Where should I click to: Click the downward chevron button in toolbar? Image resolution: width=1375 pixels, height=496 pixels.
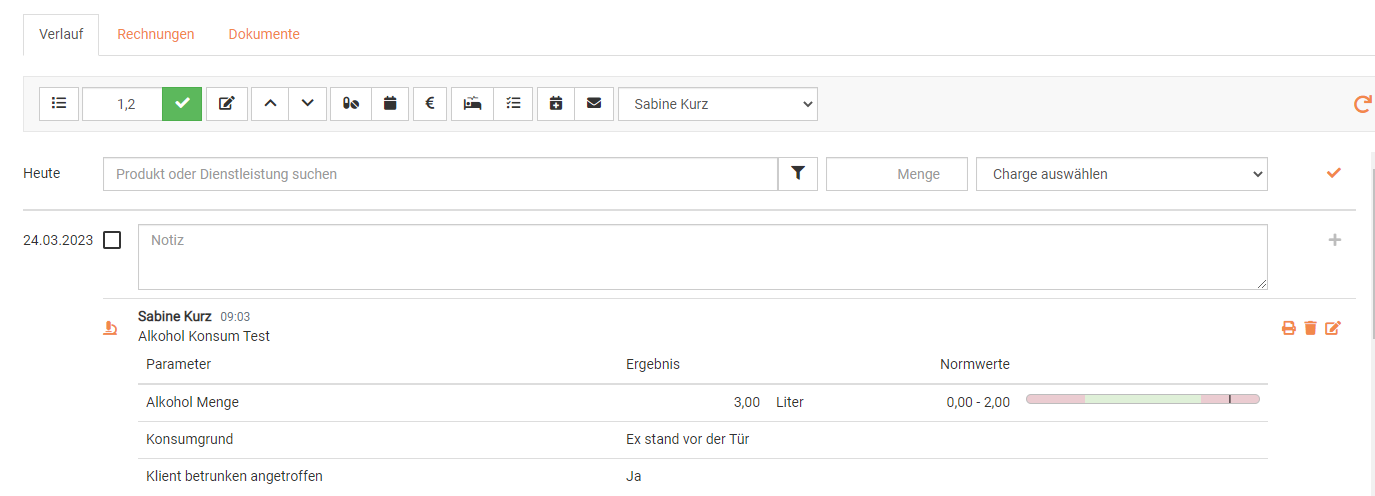(308, 103)
